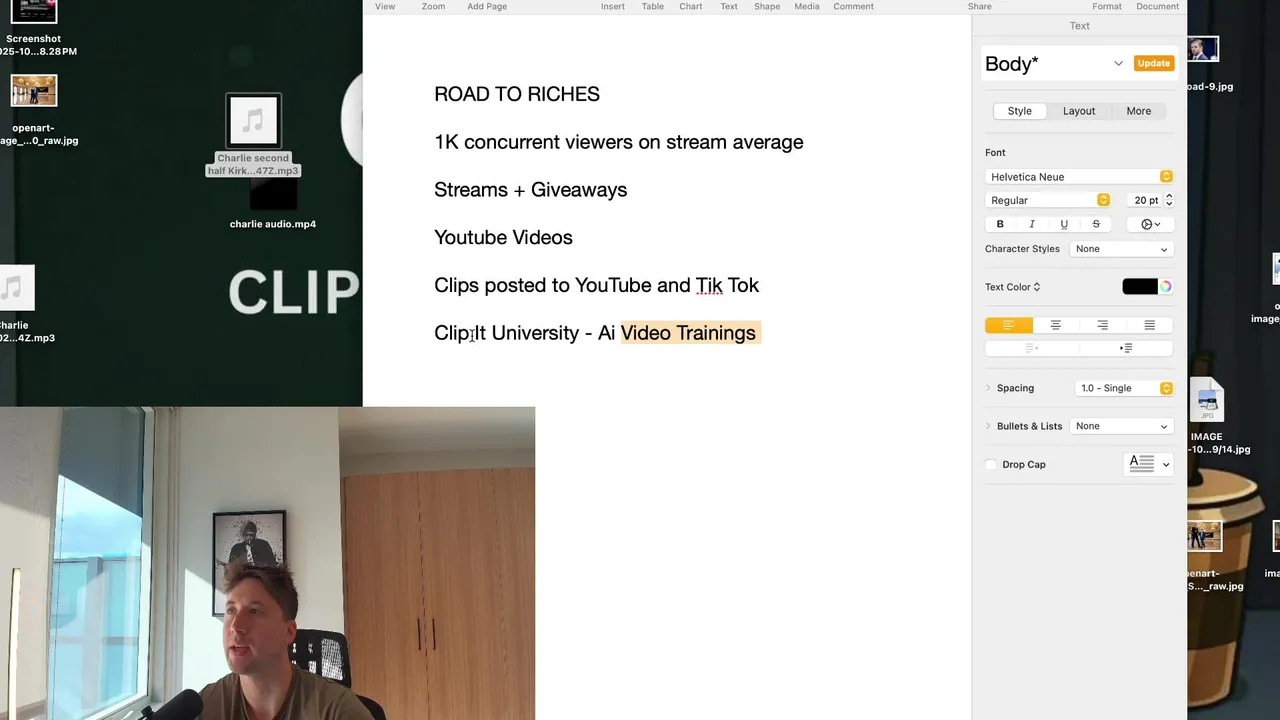
Task: Open the View toolbar item
Action: 385,6
